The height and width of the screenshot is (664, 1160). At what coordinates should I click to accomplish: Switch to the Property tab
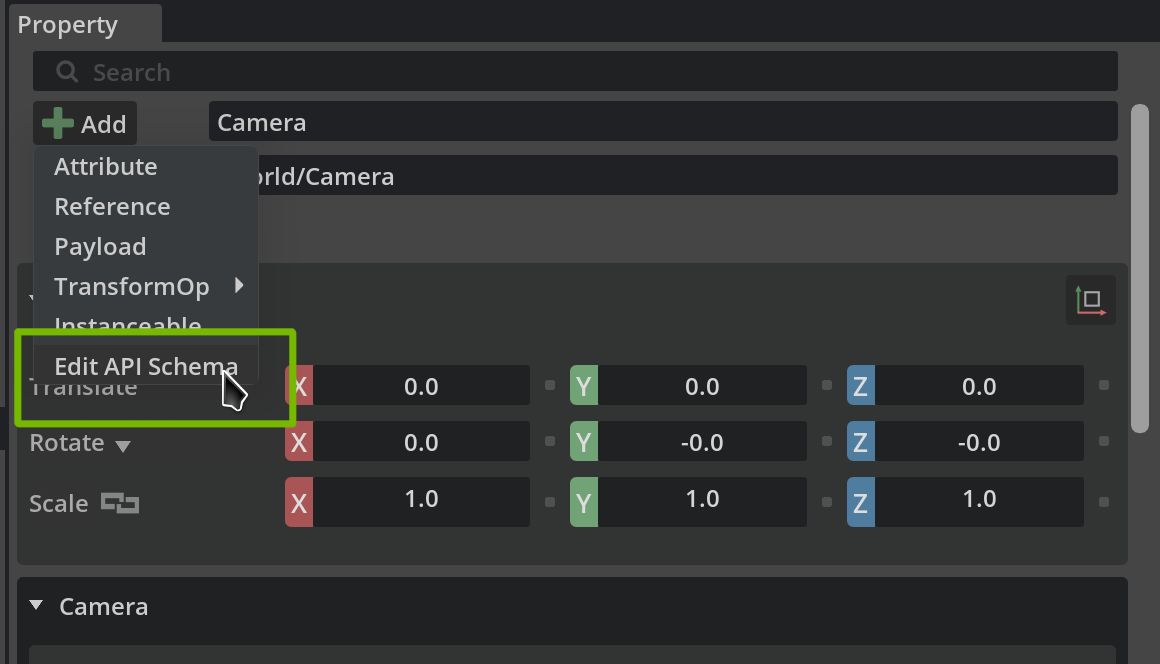pos(68,25)
